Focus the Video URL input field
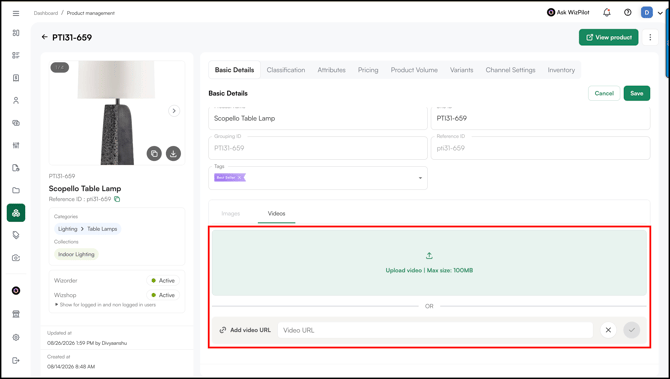The height and width of the screenshot is (379, 670). coord(435,330)
